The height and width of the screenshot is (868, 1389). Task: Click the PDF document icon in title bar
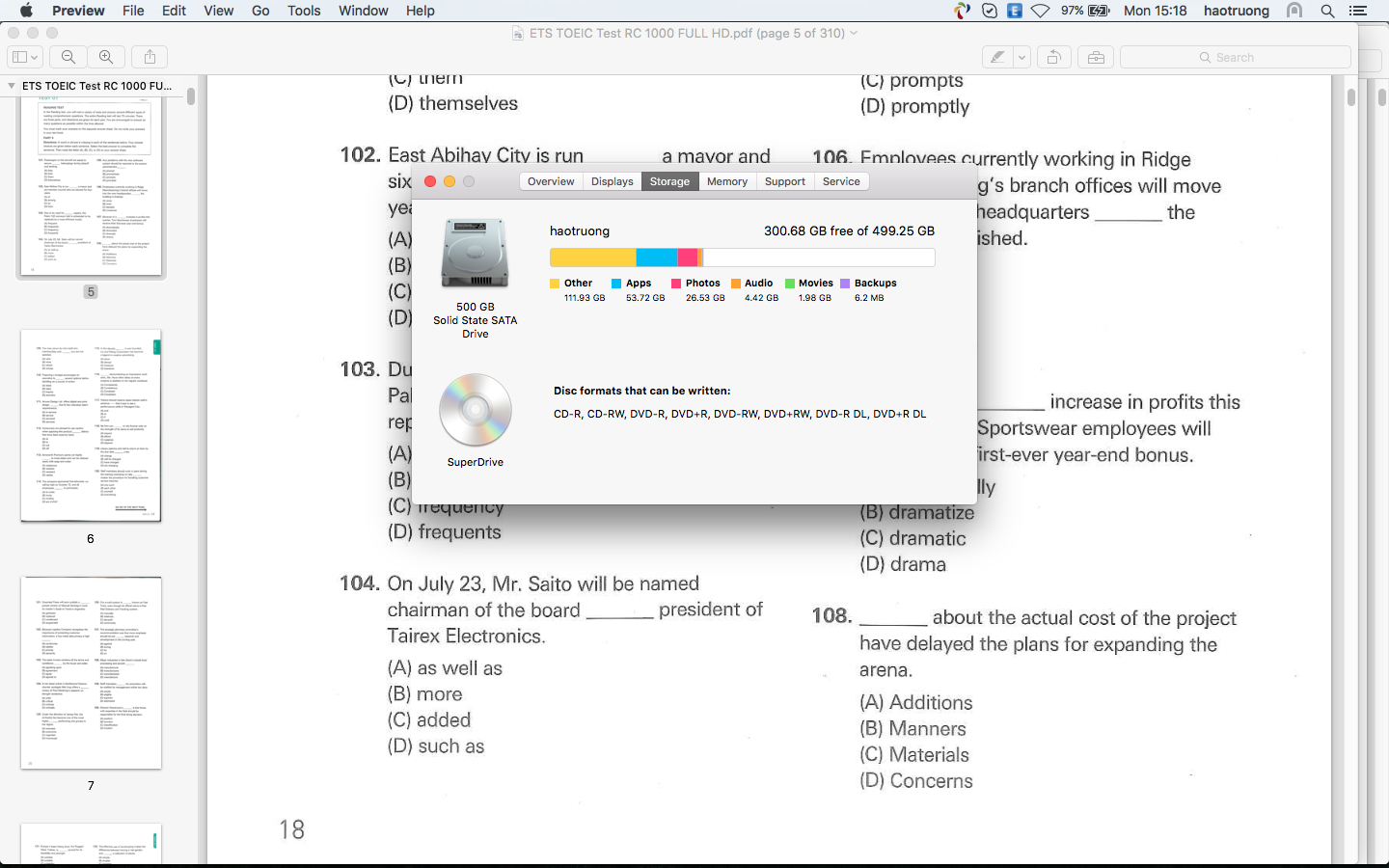(518, 33)
